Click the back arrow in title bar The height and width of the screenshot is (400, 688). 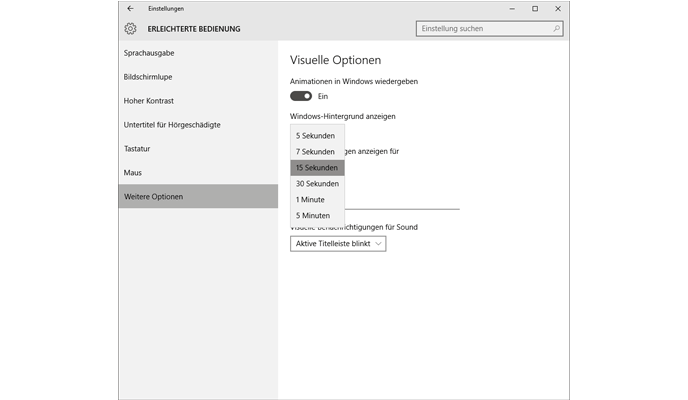(x=130, y=8)
